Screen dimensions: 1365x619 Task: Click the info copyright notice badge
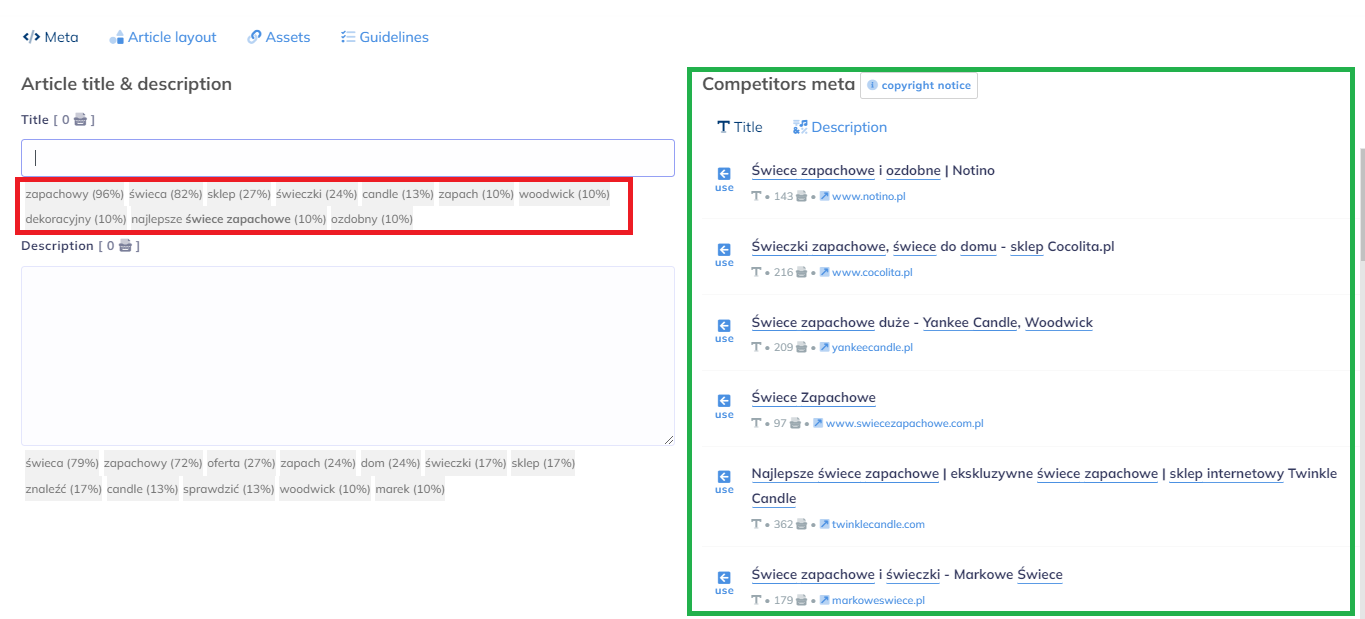(919, 85)
